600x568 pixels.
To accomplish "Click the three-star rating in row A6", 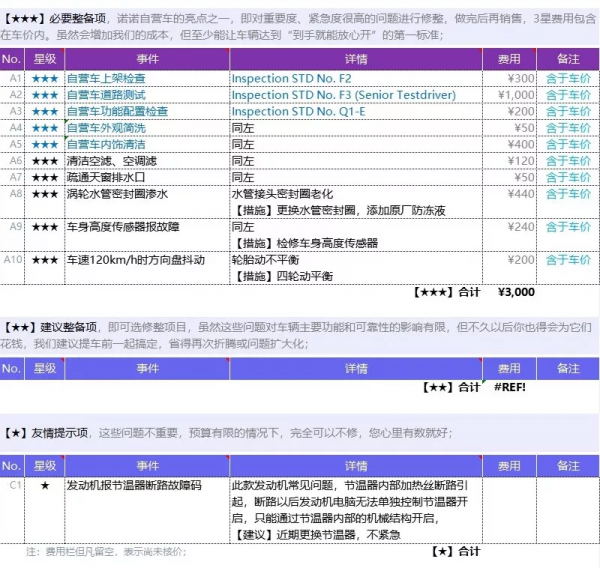I will tap(45, 161).
